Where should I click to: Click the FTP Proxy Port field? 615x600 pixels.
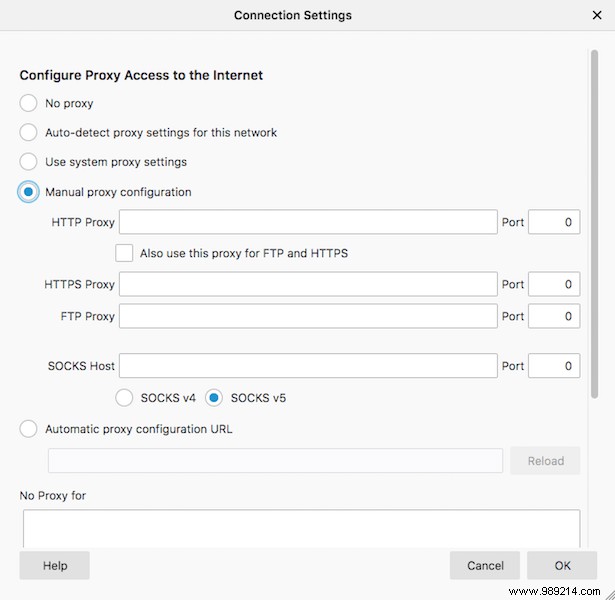pyautogui.click(x=554, y=316)
